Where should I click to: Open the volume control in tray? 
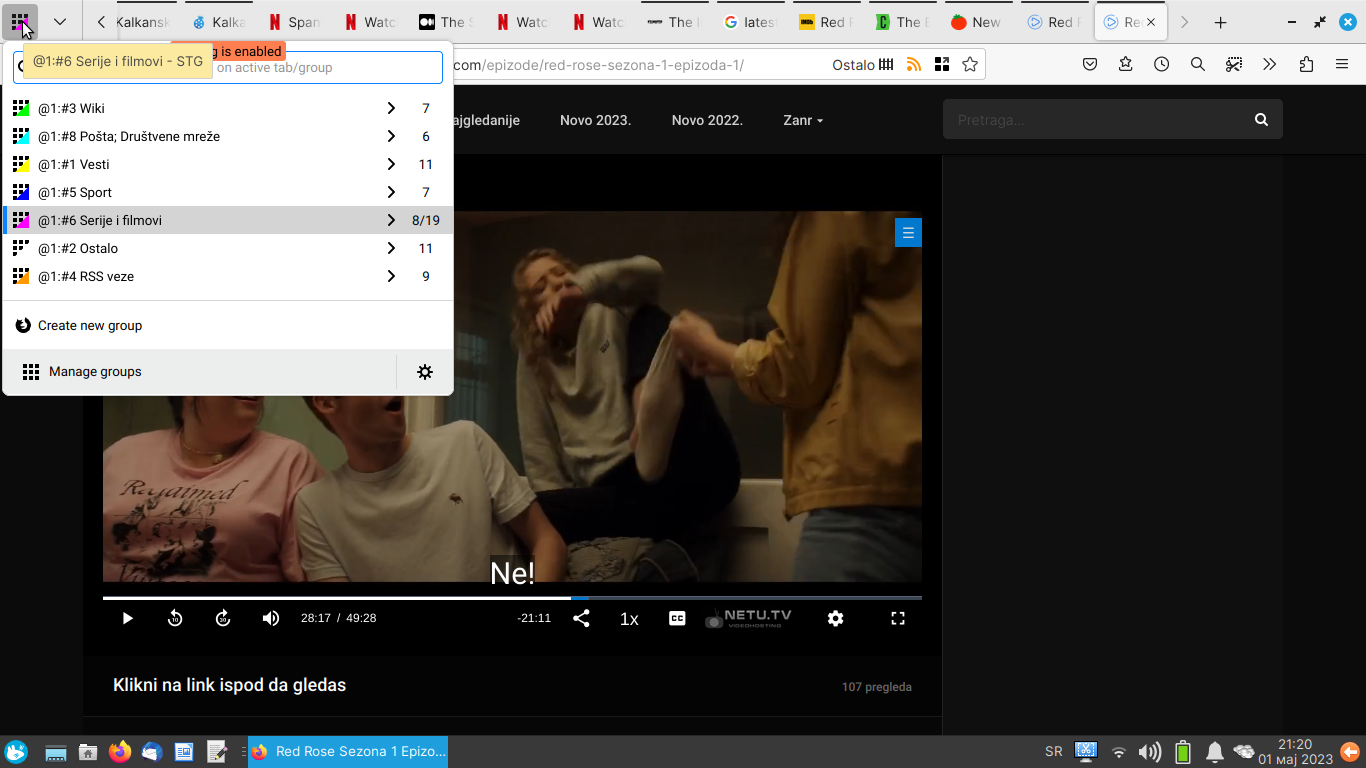click(x=1150, y=752)
